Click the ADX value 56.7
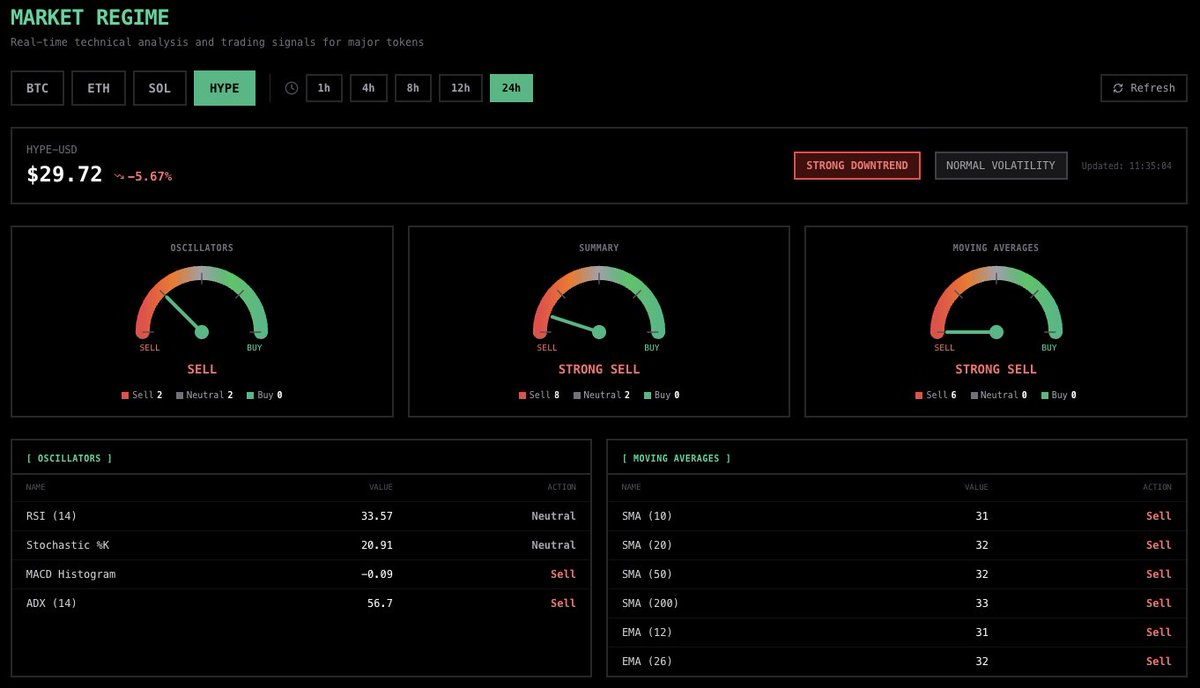 (380, 603)
